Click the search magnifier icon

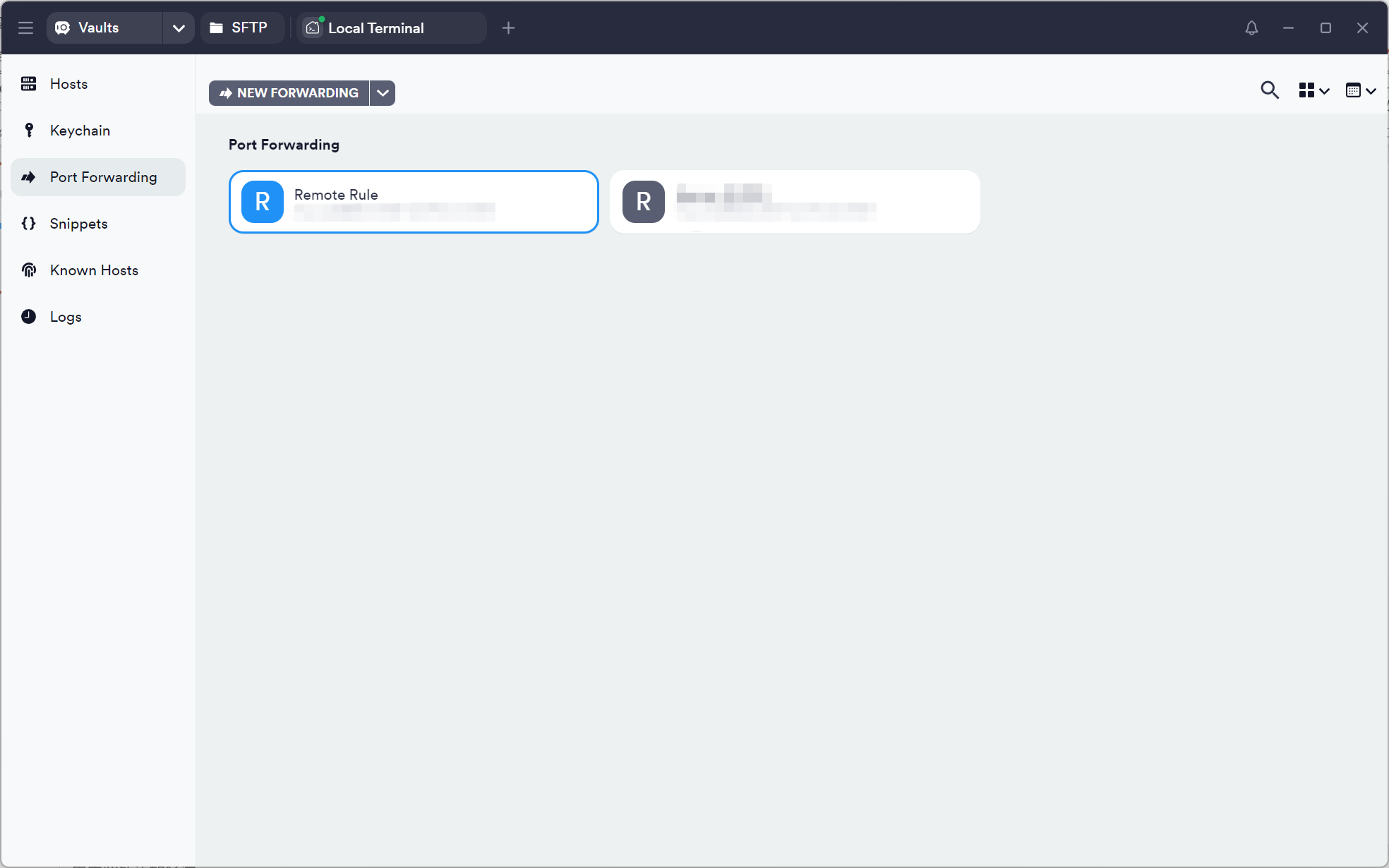pyautogui.click(x=1269, y=90)
